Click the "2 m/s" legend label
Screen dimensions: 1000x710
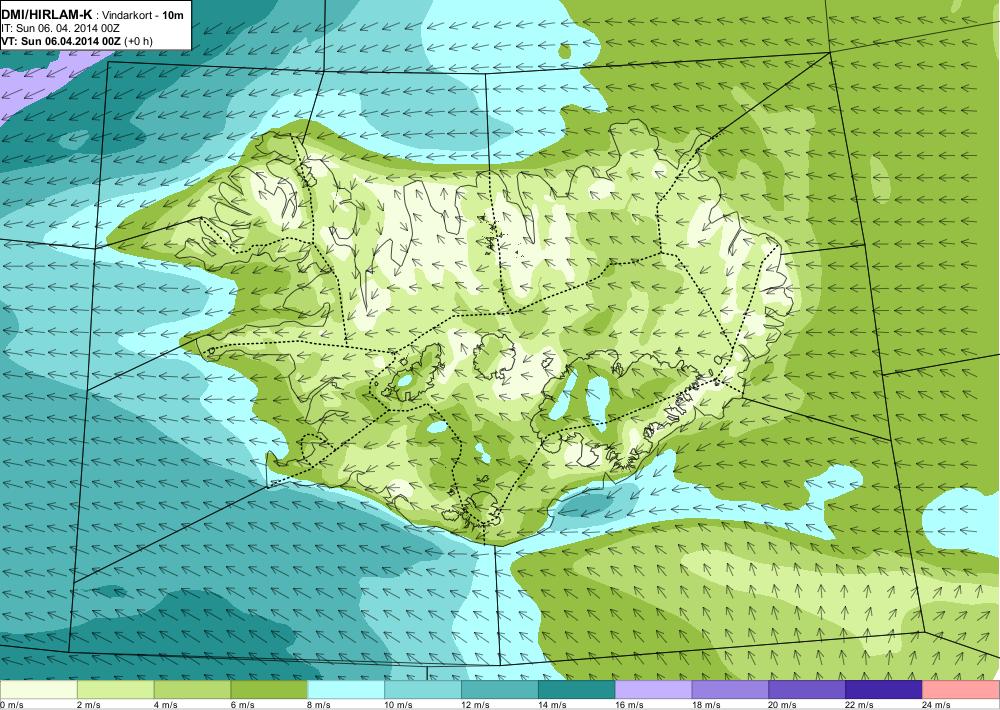click(x=89, y=705)
